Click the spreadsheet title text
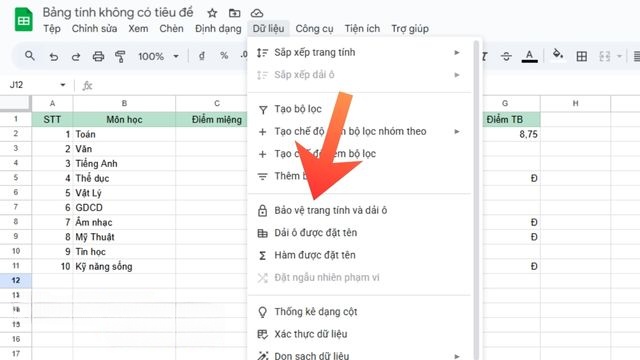 [118, 13]
